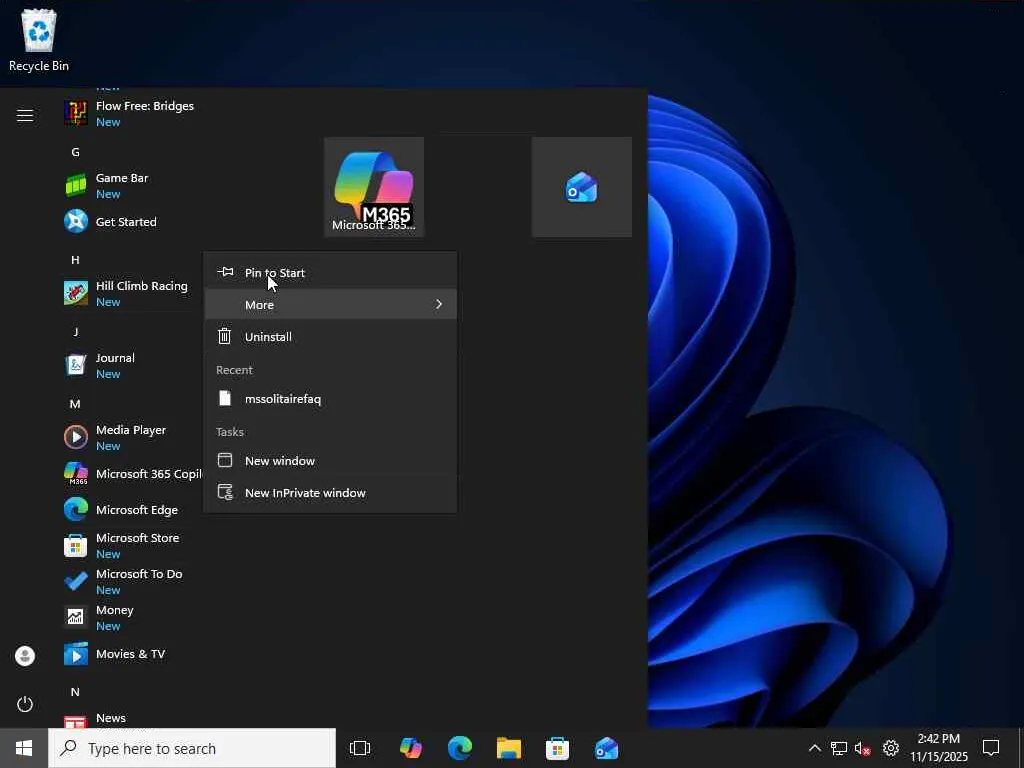
Task: Open the notification center icon
Action: (991, 748)
